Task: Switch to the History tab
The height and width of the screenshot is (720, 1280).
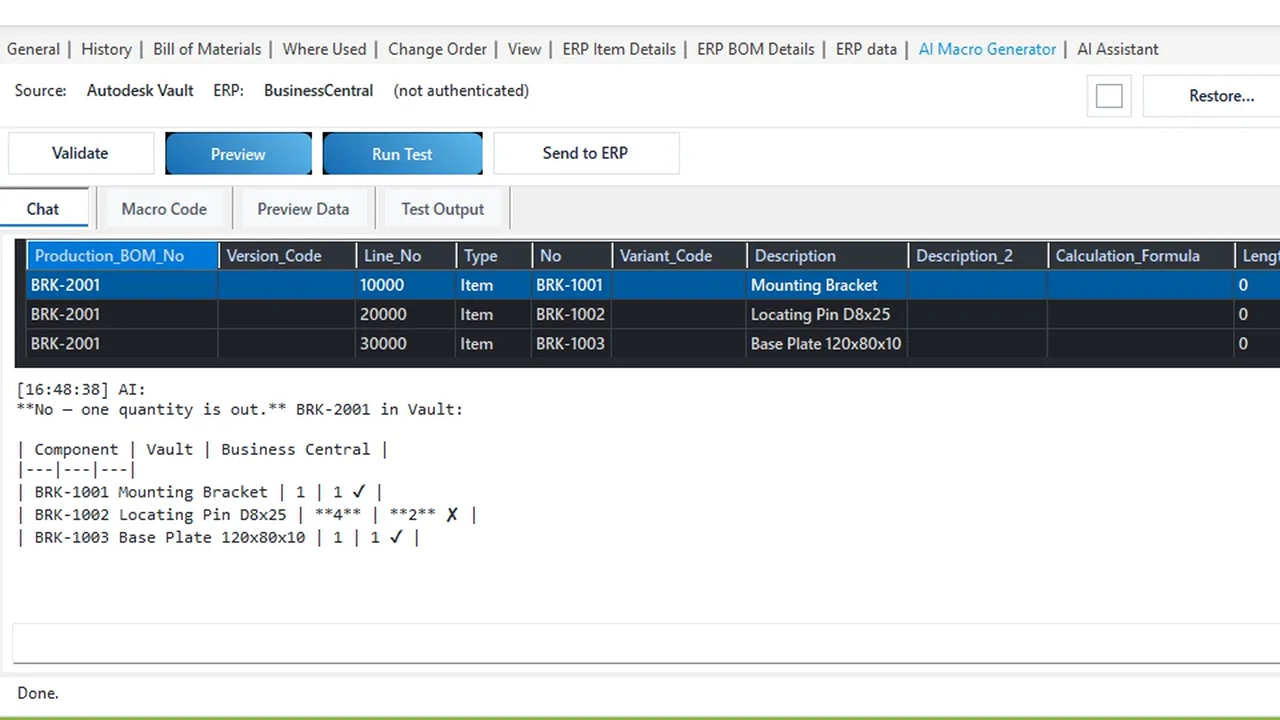Action: click(x=106, y=49)
